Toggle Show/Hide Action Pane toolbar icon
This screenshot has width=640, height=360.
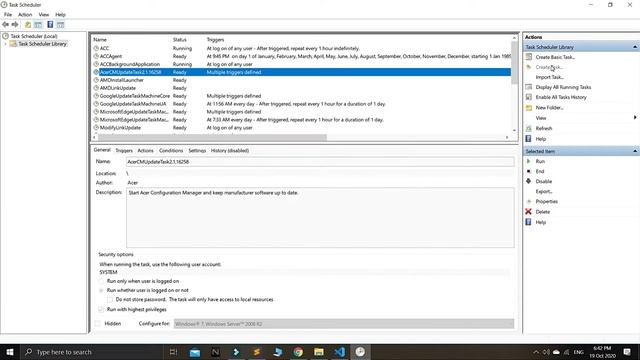click(60, 24)
